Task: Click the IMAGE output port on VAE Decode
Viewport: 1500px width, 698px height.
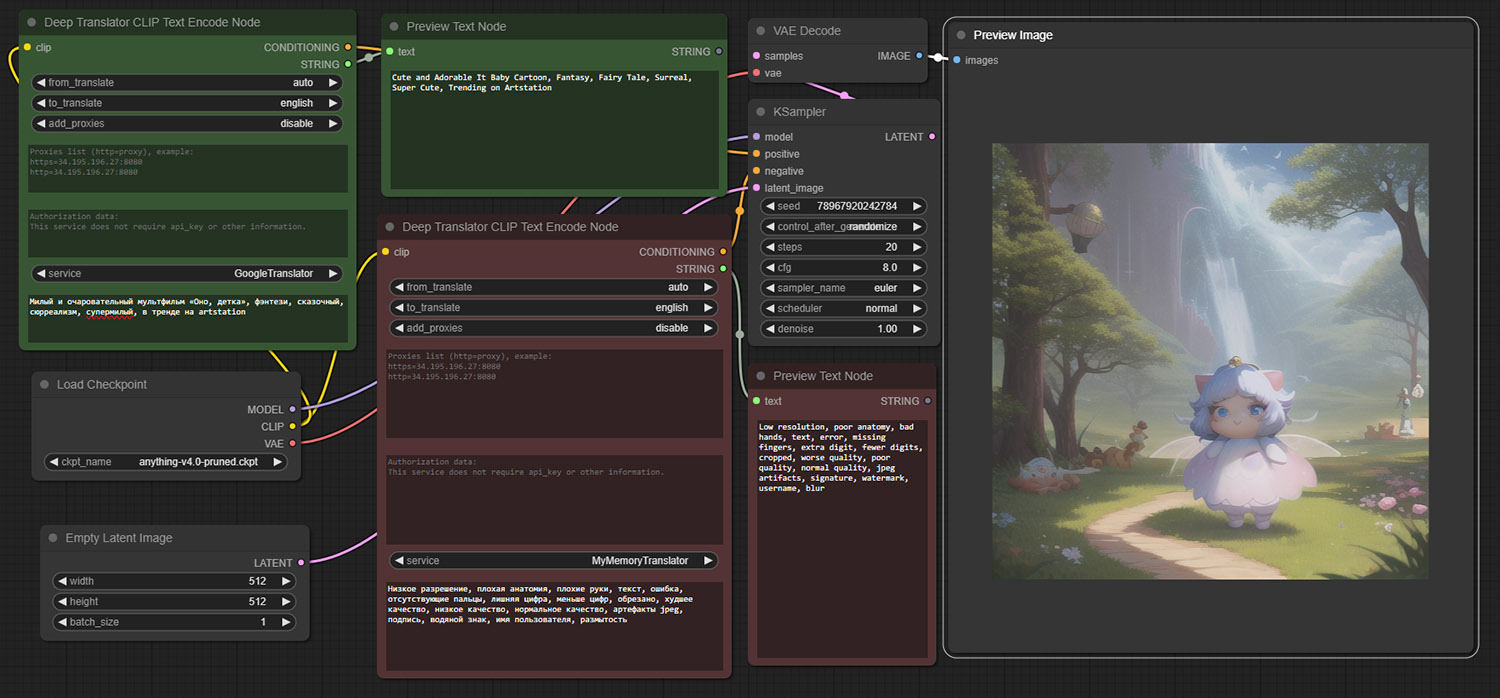Action: (x=919, y=56)
